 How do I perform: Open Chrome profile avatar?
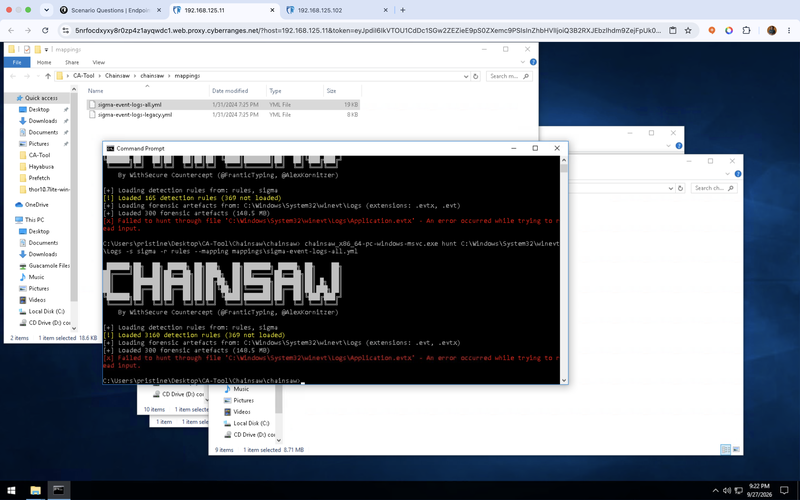(x=771, y=31)
